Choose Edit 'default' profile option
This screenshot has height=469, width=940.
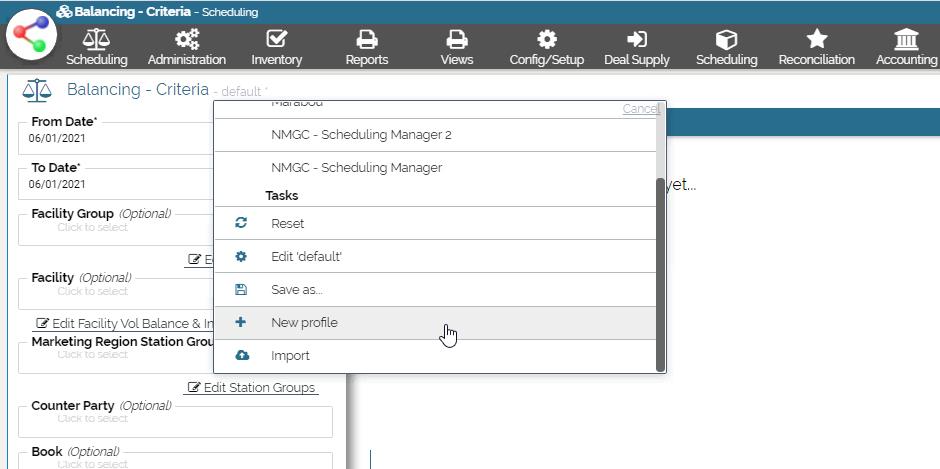tap(306, 257)
